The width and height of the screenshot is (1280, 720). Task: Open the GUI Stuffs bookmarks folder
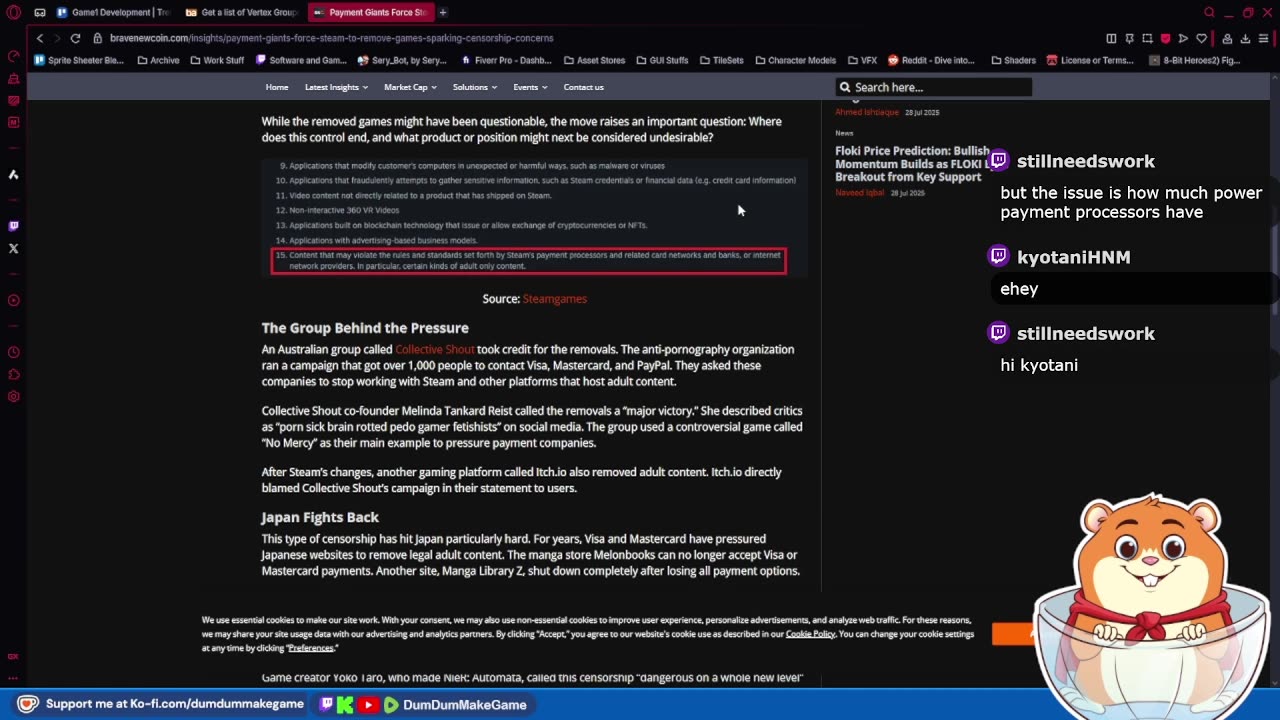tap(662, 60)
